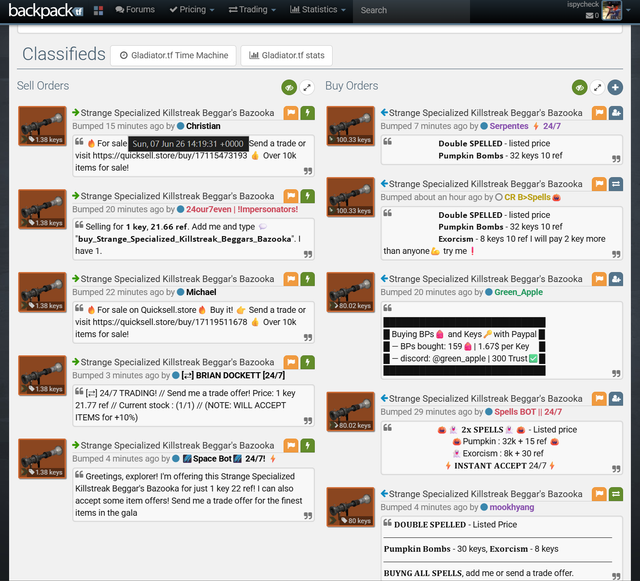Send trade offer to mookhyang
Viewport: 640px width, 581px height.
(616, 494)
